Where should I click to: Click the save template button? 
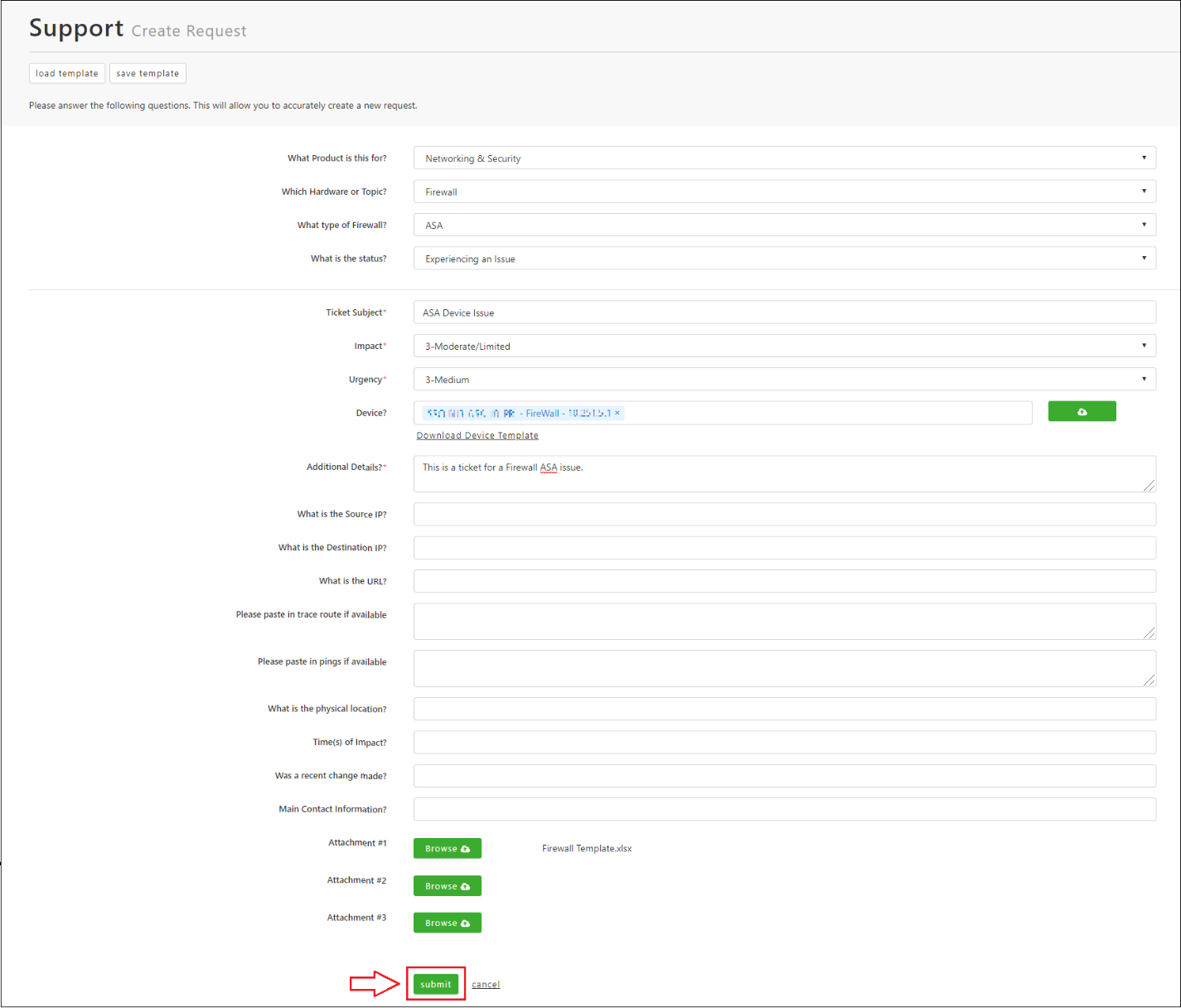click(148, 73)
